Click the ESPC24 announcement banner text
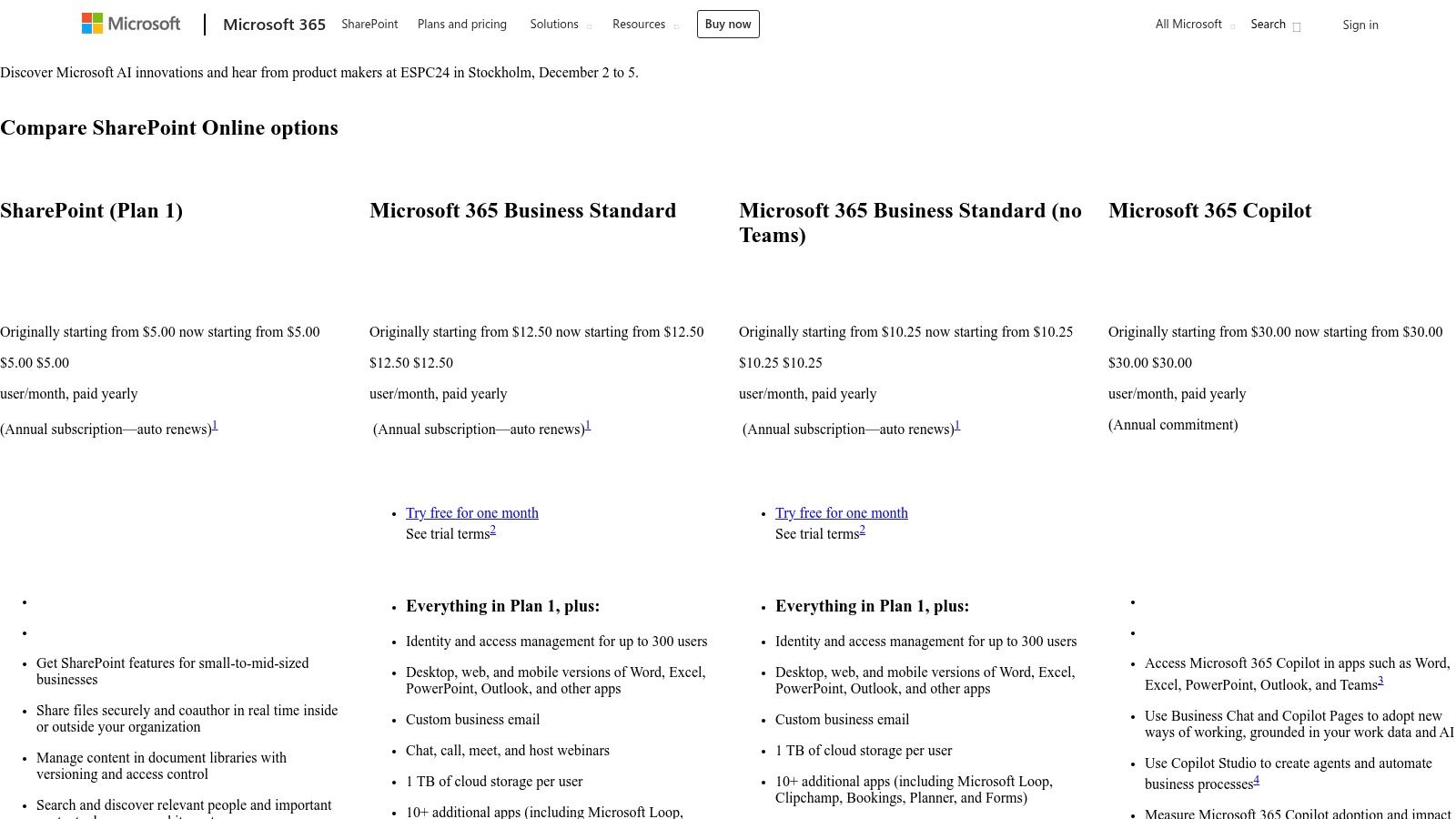The height and width of the screenshot is (819, 1456). click(x=320, y=72)
